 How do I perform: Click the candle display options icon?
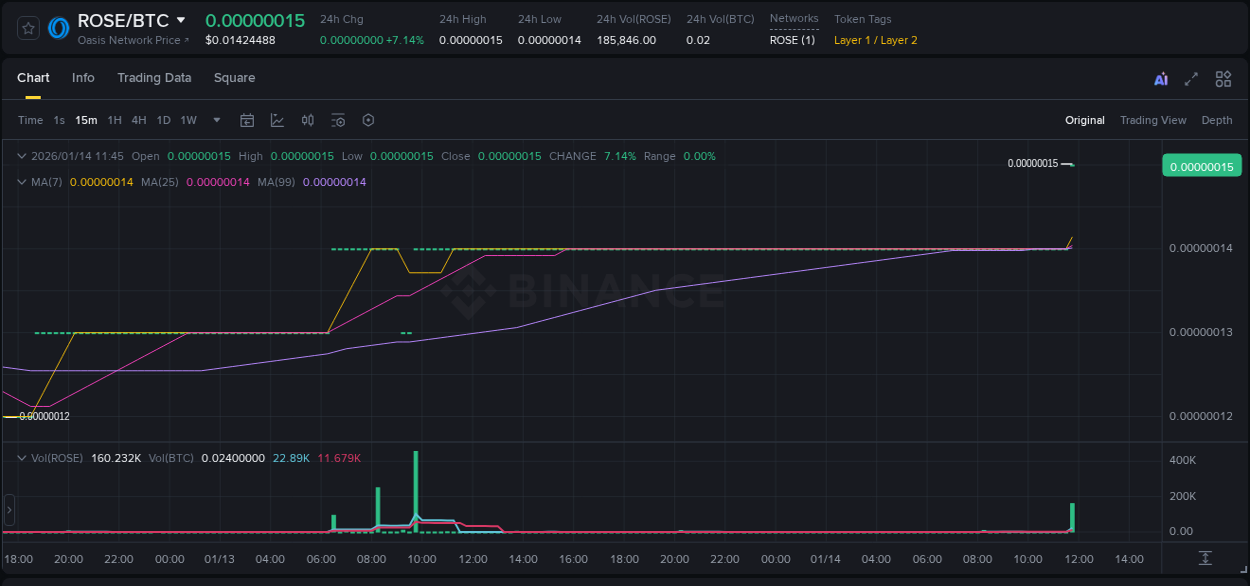[x=307, y=120]
